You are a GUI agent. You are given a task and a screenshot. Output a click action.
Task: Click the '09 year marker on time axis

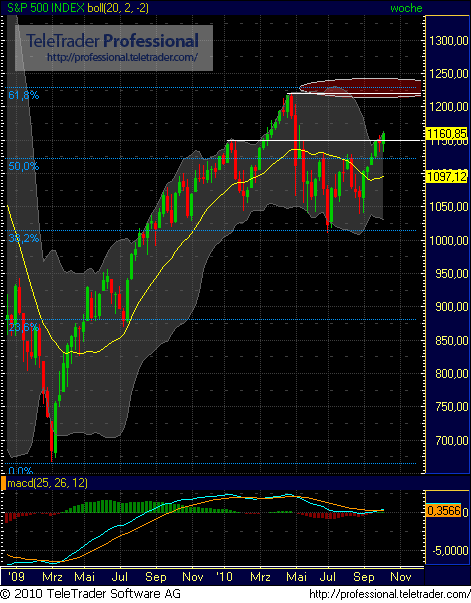[x=17, y=576]
